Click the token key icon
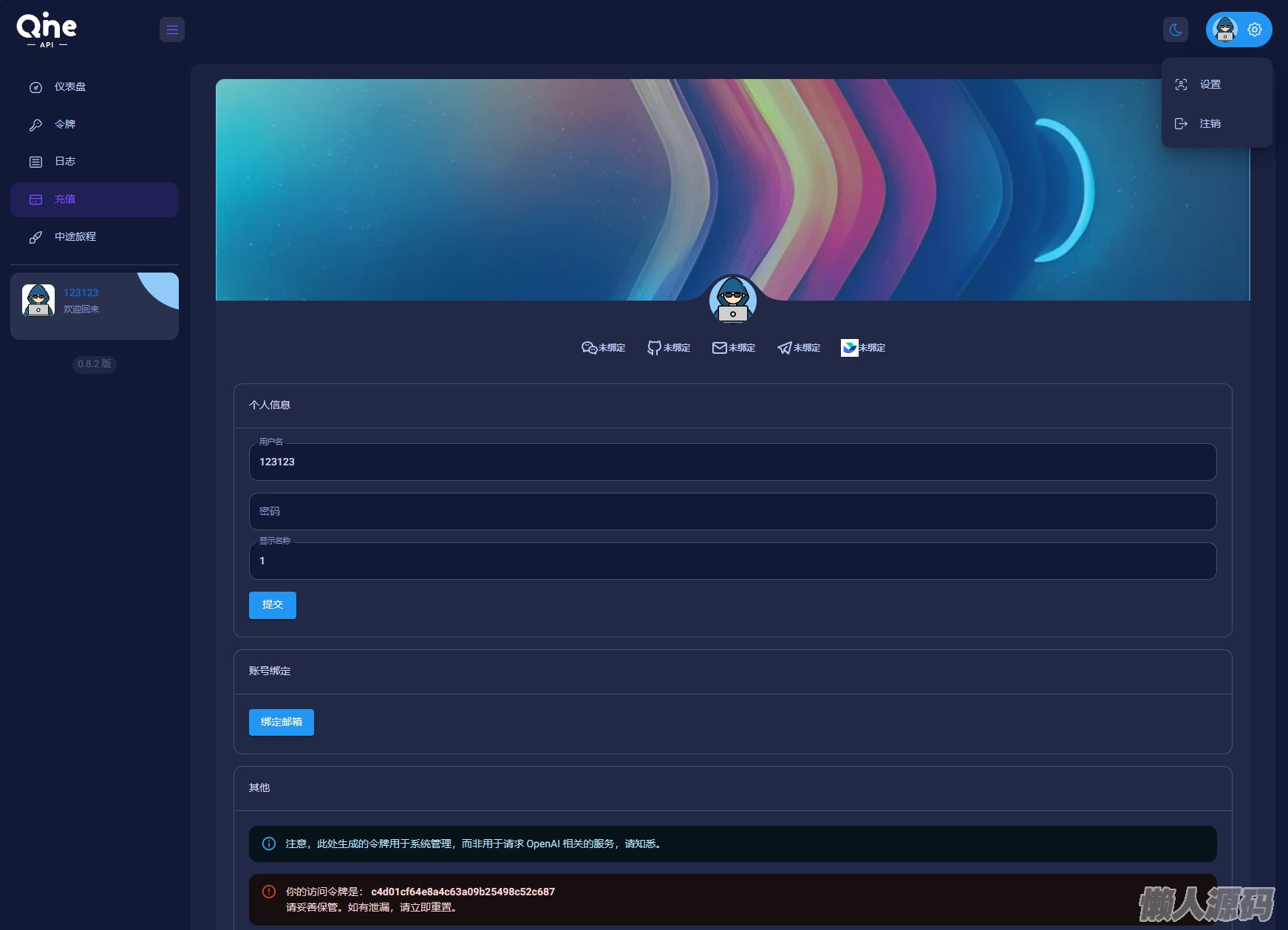Viewport: 1288px width, 930px height. pyautogui.click(x=35, y=125)
